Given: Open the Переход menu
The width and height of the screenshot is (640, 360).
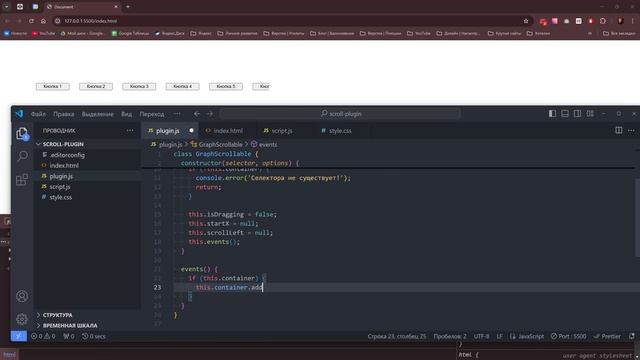Looking at the screenshot, I should [152, 114].
